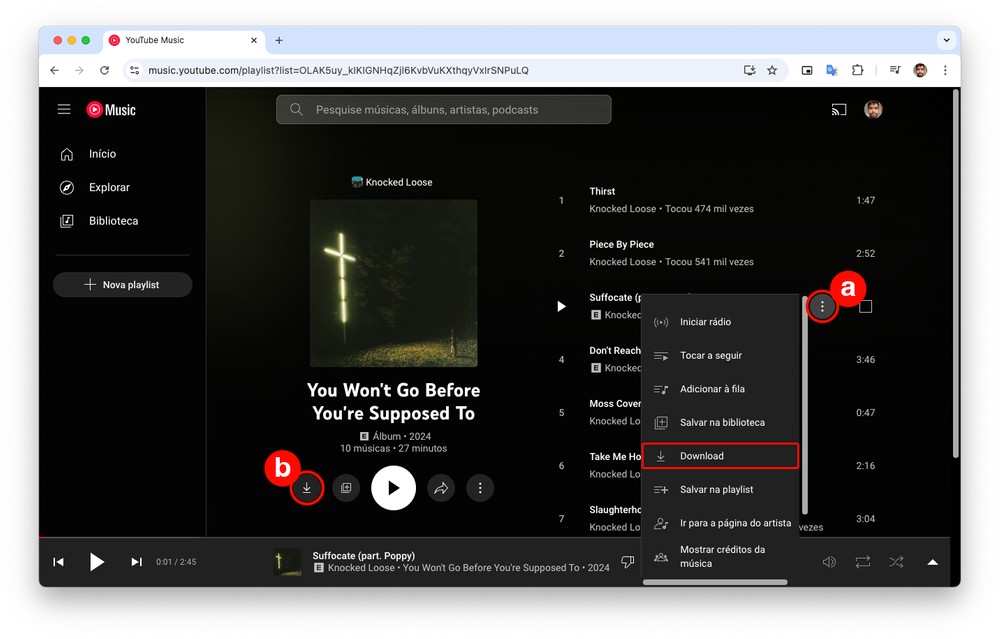
Task: Select Download from the context menu
Action: coord(720,456)
